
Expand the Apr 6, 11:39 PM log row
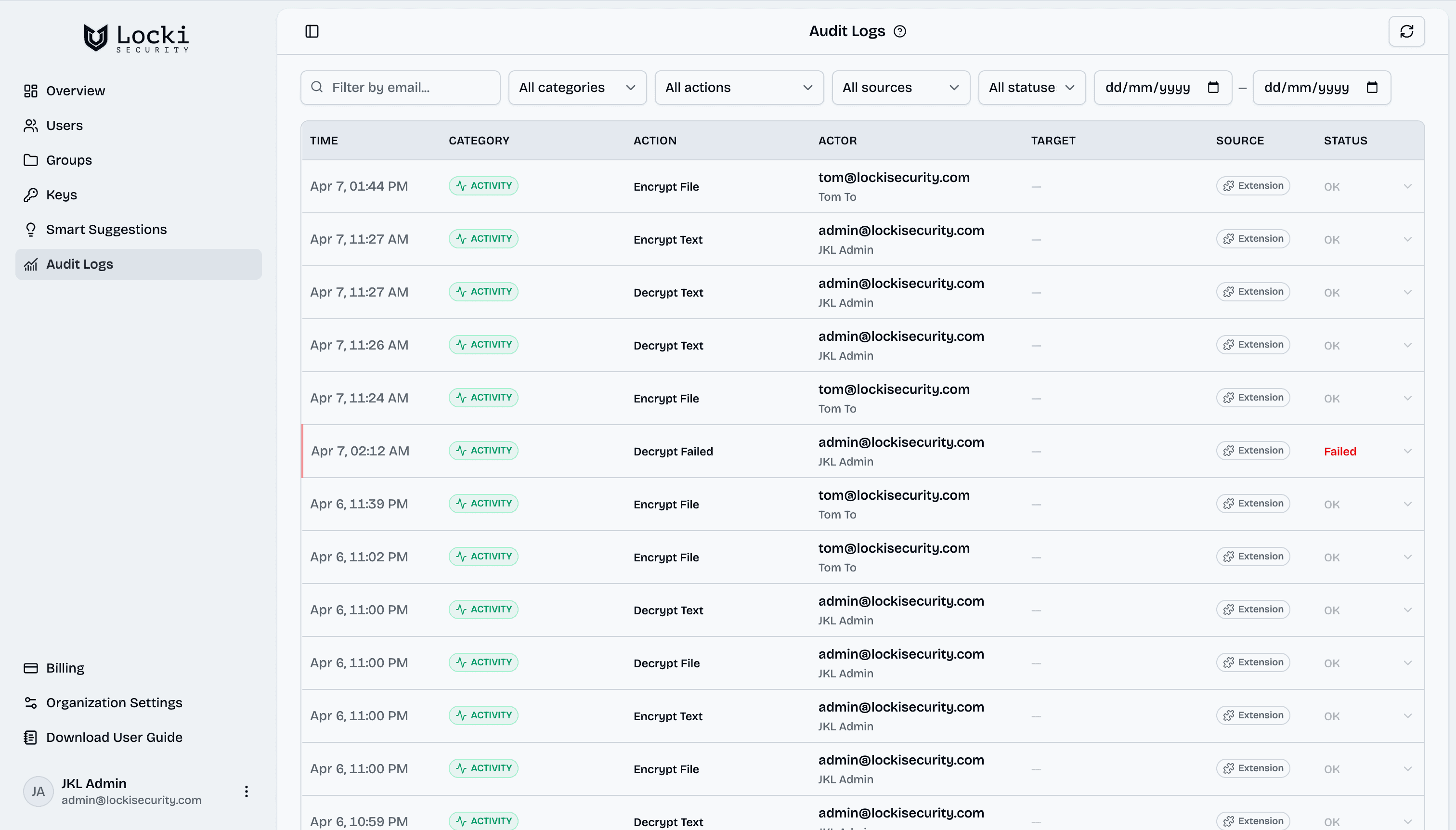point(1407,504)
